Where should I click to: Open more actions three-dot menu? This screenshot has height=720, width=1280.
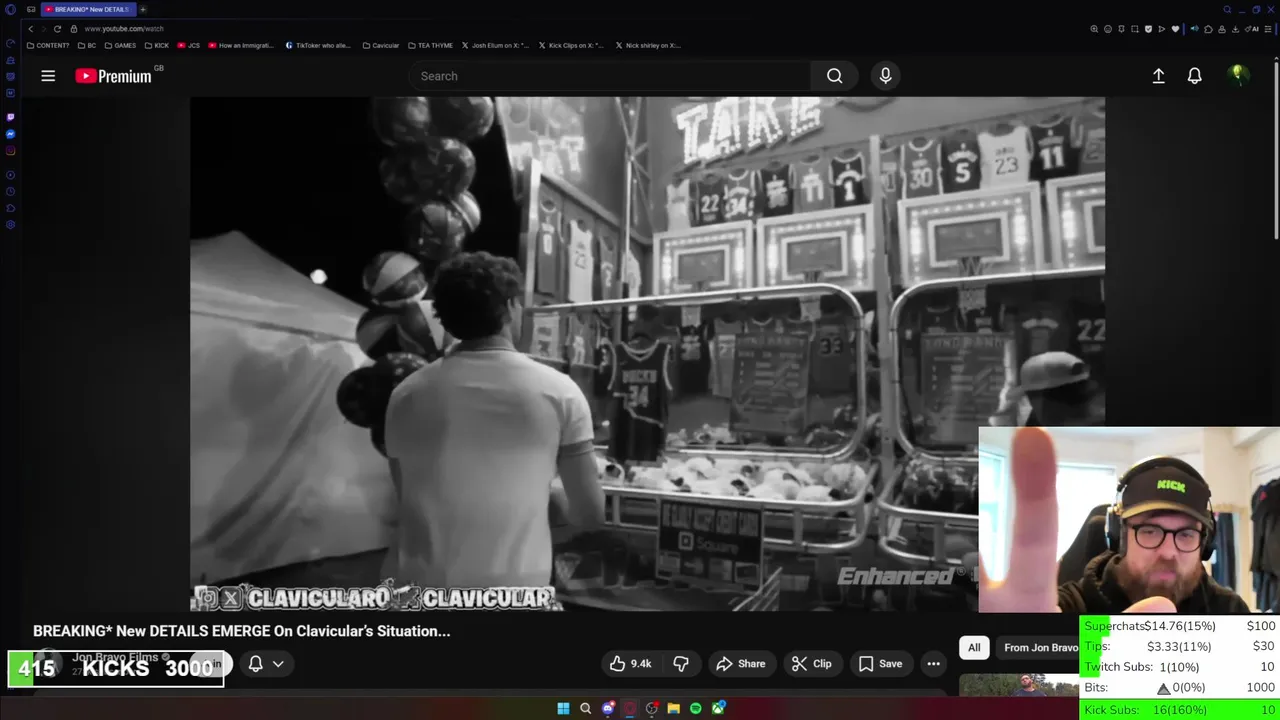click(x=933, y=664)
